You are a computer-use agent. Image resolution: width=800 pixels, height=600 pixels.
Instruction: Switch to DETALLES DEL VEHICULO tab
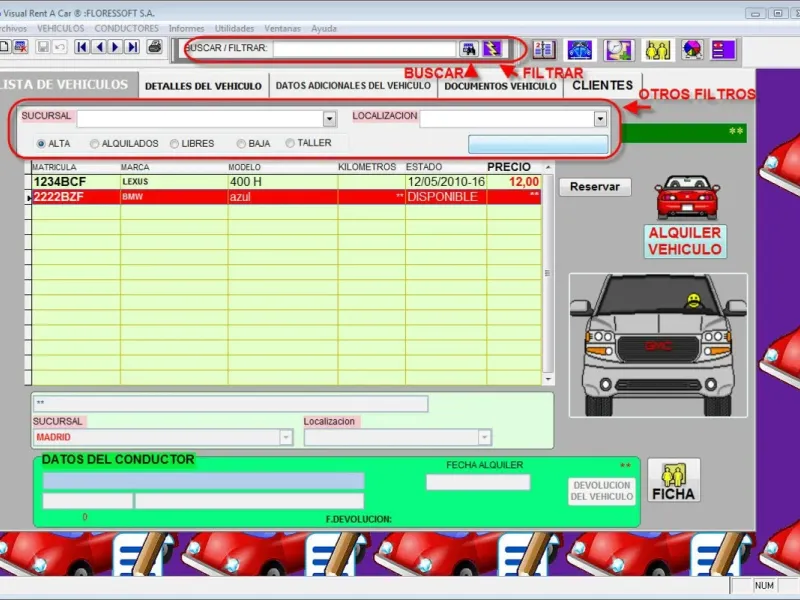click(203, 86)
